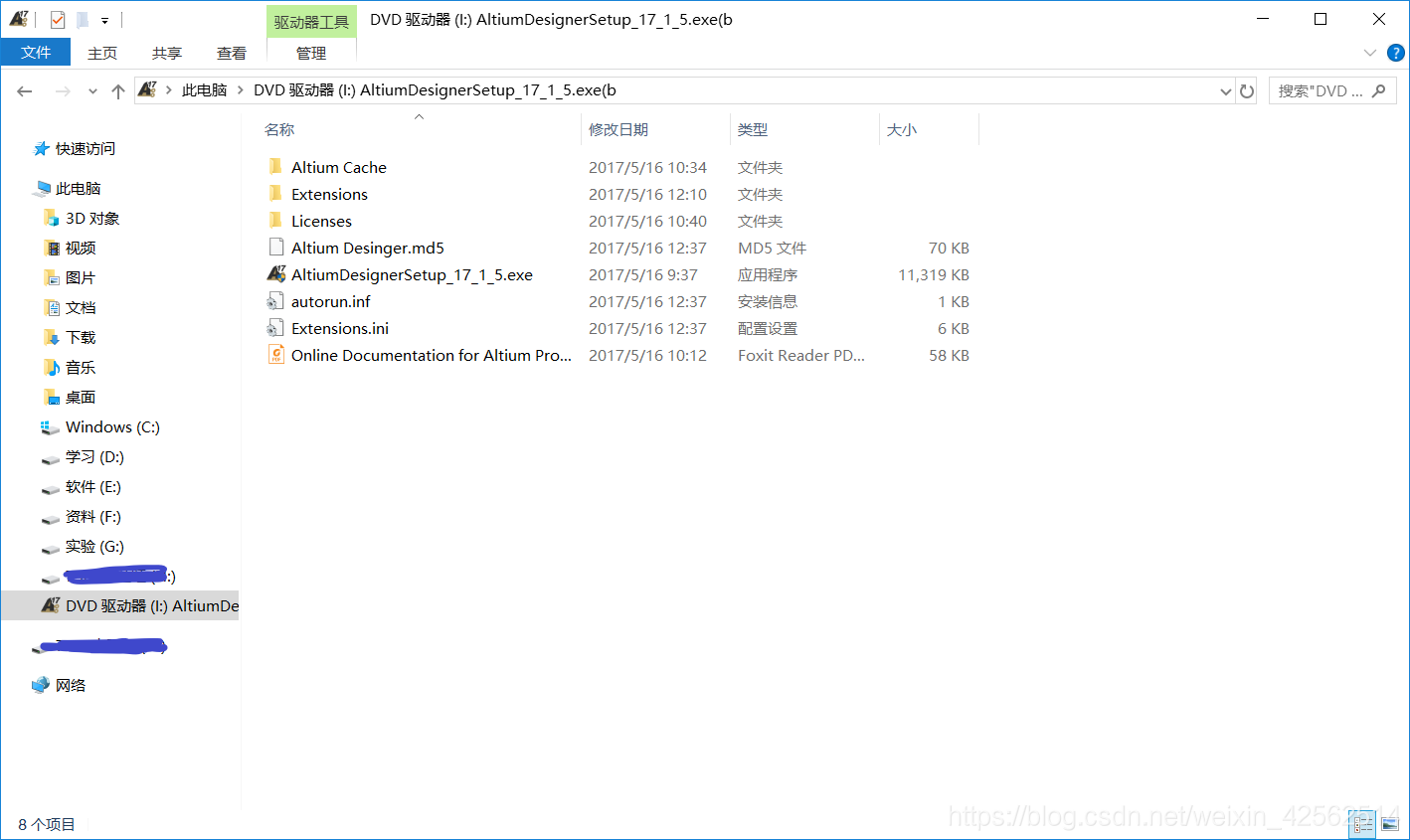Click the autorun.inf file icon
This screenshot has height=840, width=1410.
click(276, 301)
